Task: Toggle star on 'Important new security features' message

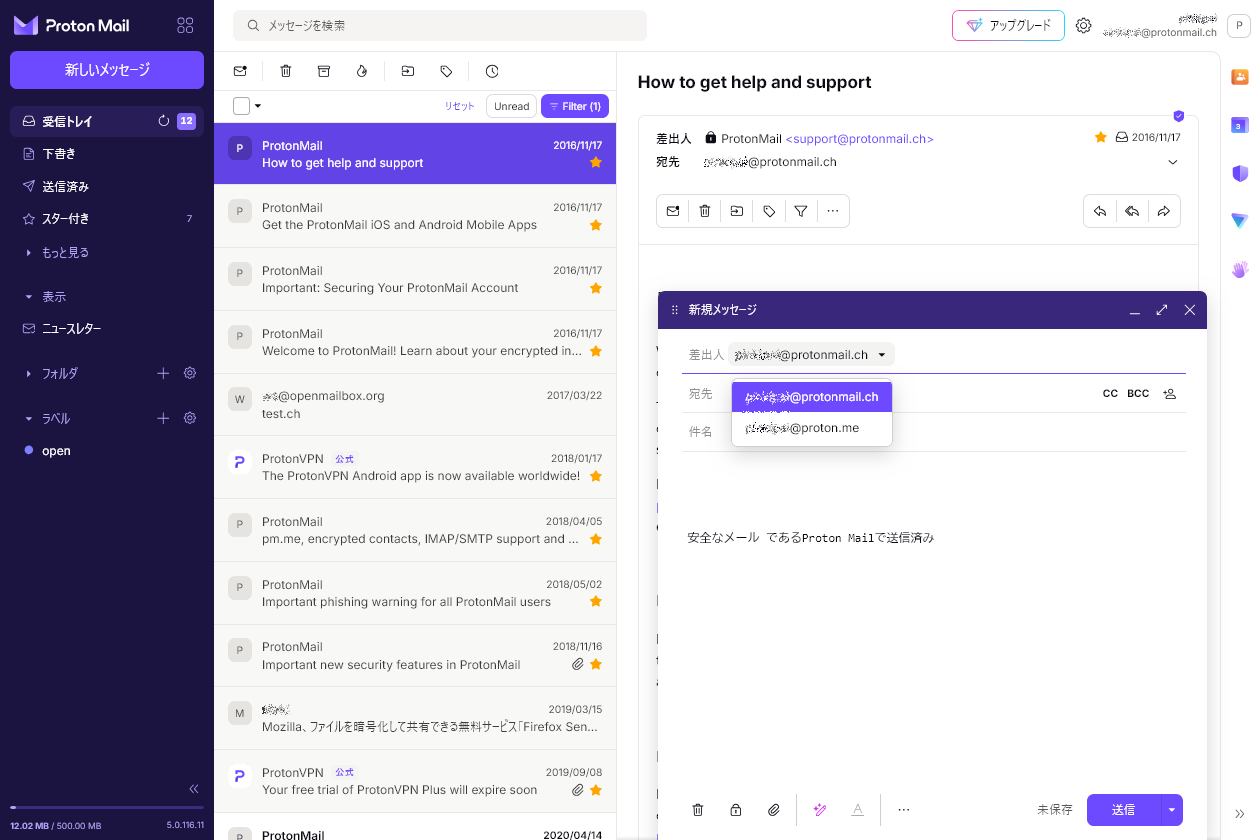Action: [x=596, y=665]
